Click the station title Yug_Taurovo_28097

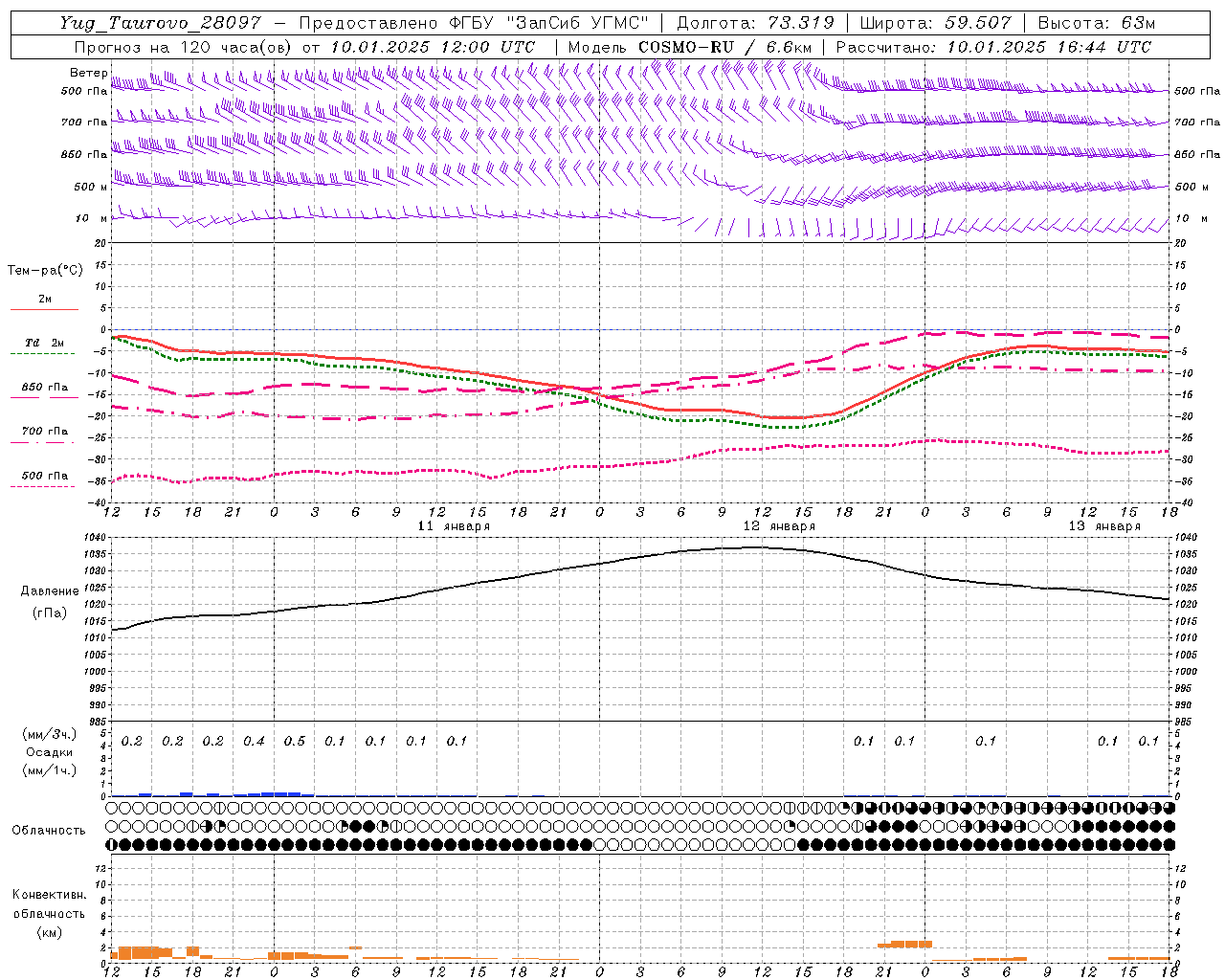161,23
